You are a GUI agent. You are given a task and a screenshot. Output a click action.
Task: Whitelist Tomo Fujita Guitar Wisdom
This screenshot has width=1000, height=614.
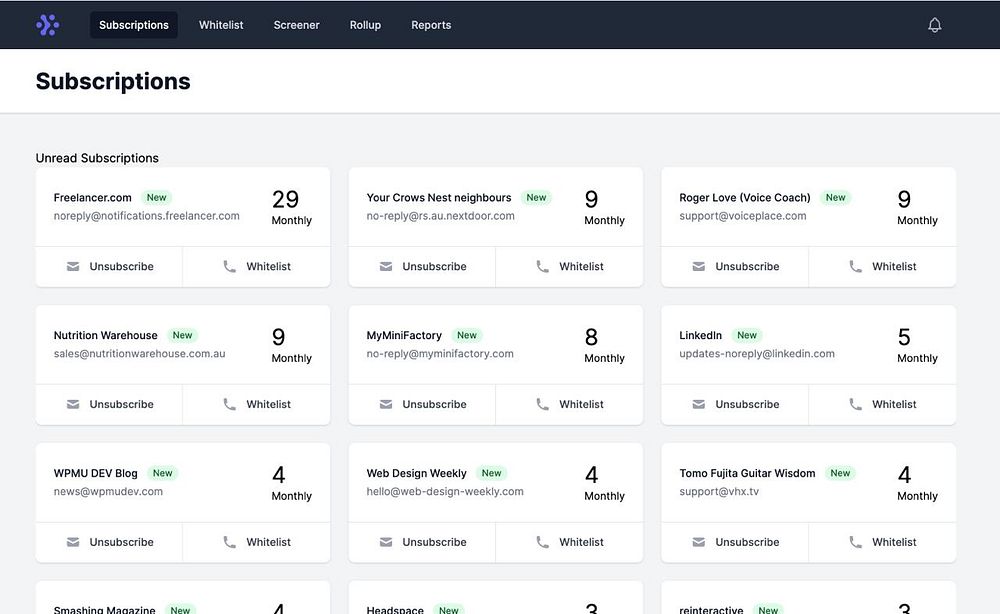(x=883, y=542)
